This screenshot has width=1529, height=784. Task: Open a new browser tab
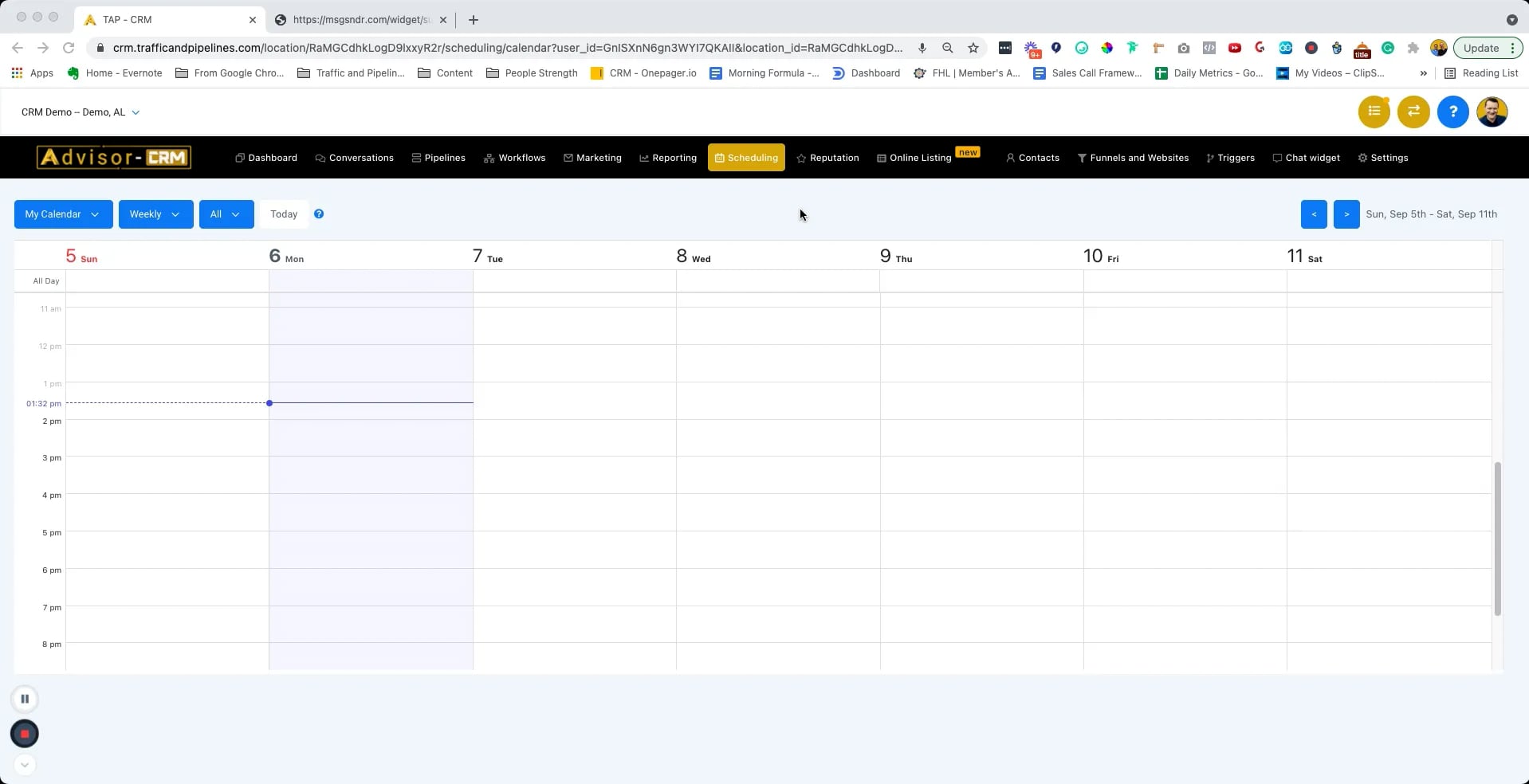pos(474,19)
